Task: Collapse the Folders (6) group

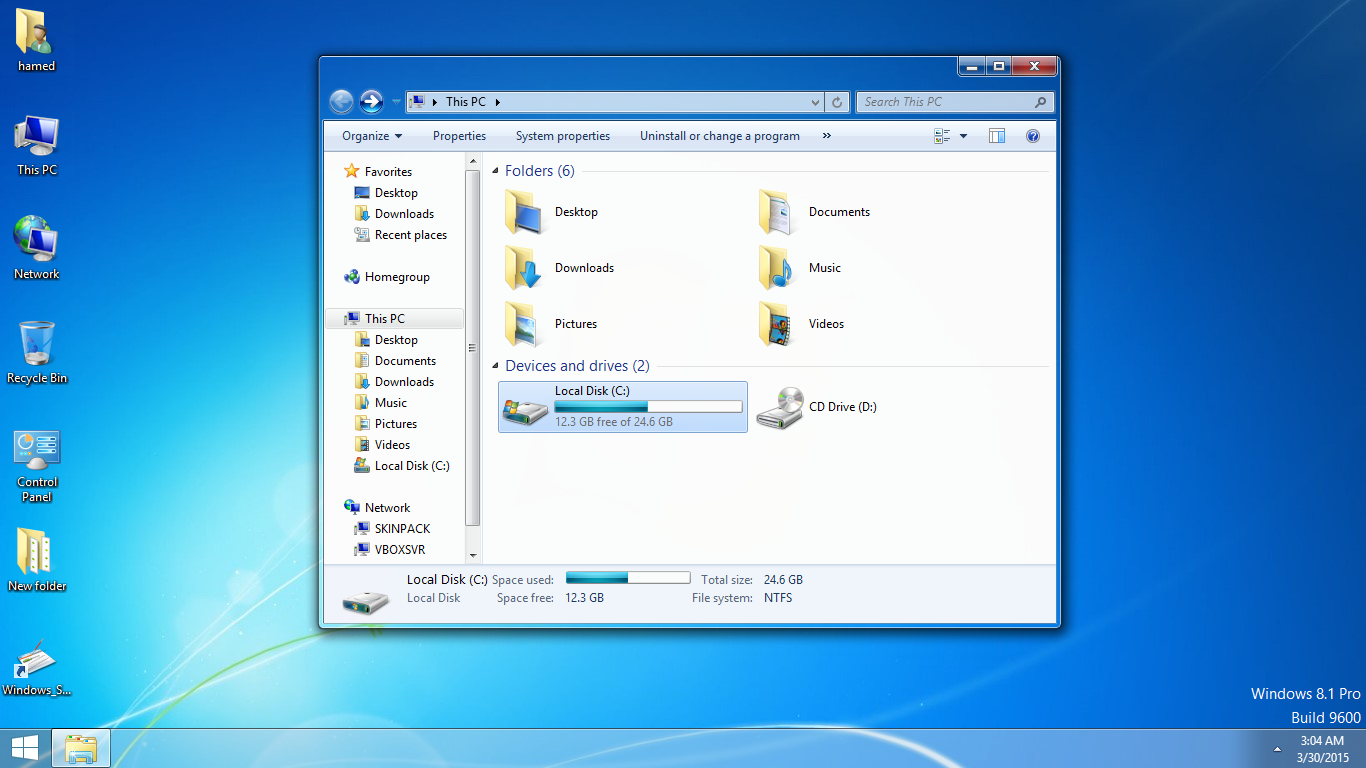Action: (x=495, y=172)
